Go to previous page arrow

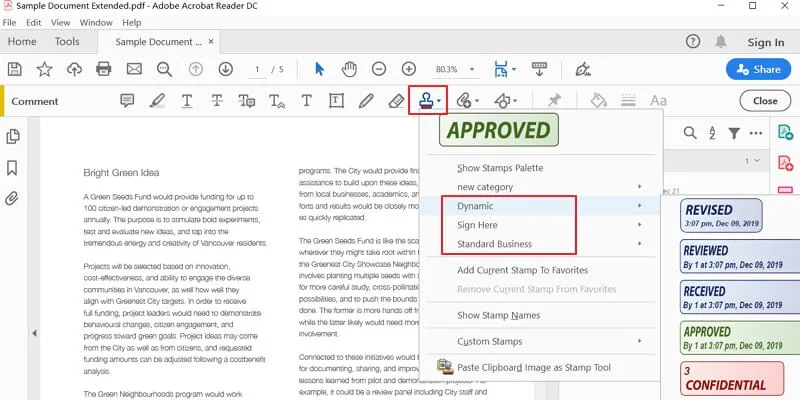point(196,69)
